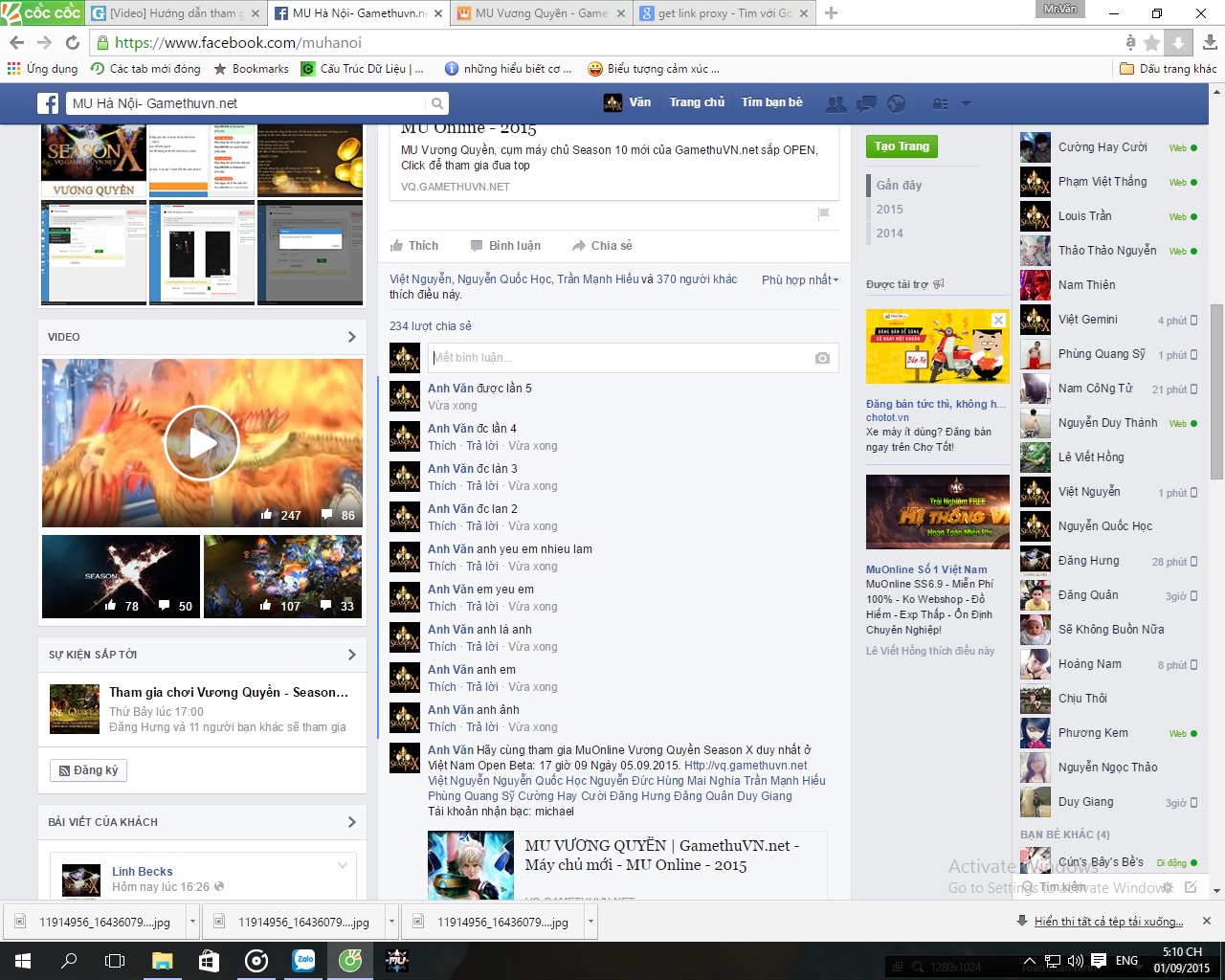Close the chotot.vn sponsored ad
This screenshot has width=1225, height=980.
tap(998, 320)
